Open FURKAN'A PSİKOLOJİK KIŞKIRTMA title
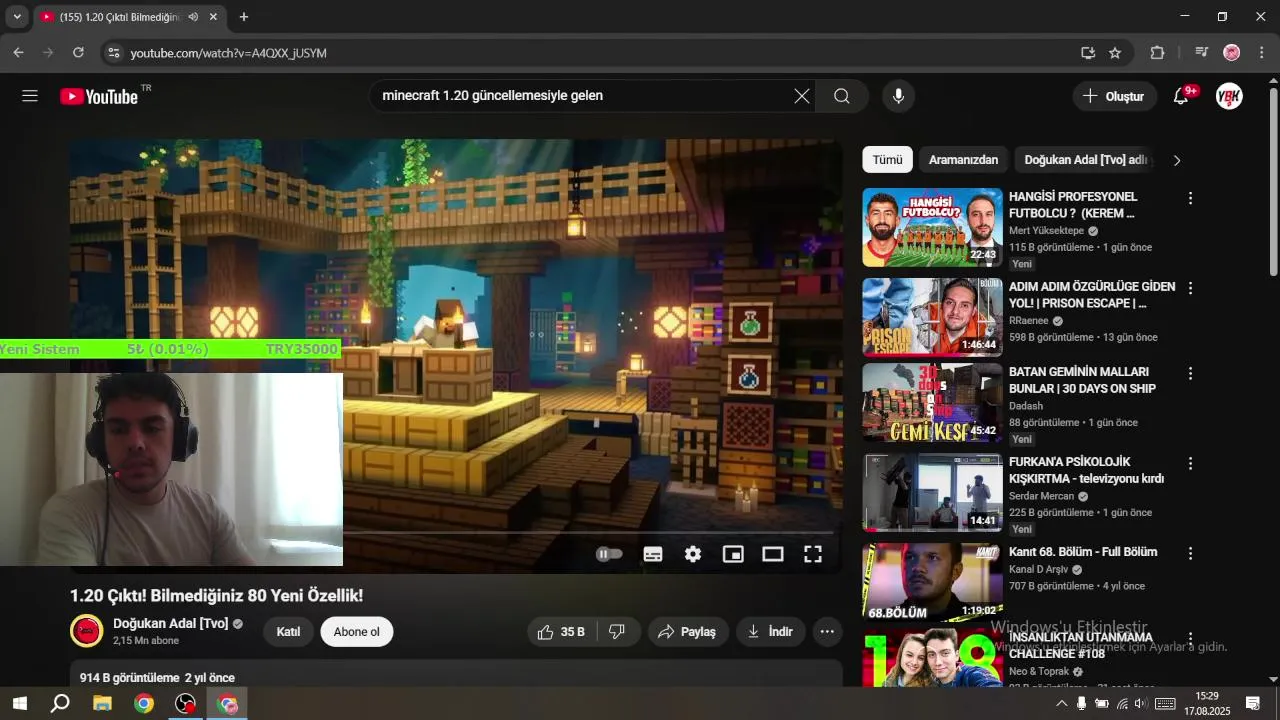Viewport: 1280px width, 720px height. 1086,470
